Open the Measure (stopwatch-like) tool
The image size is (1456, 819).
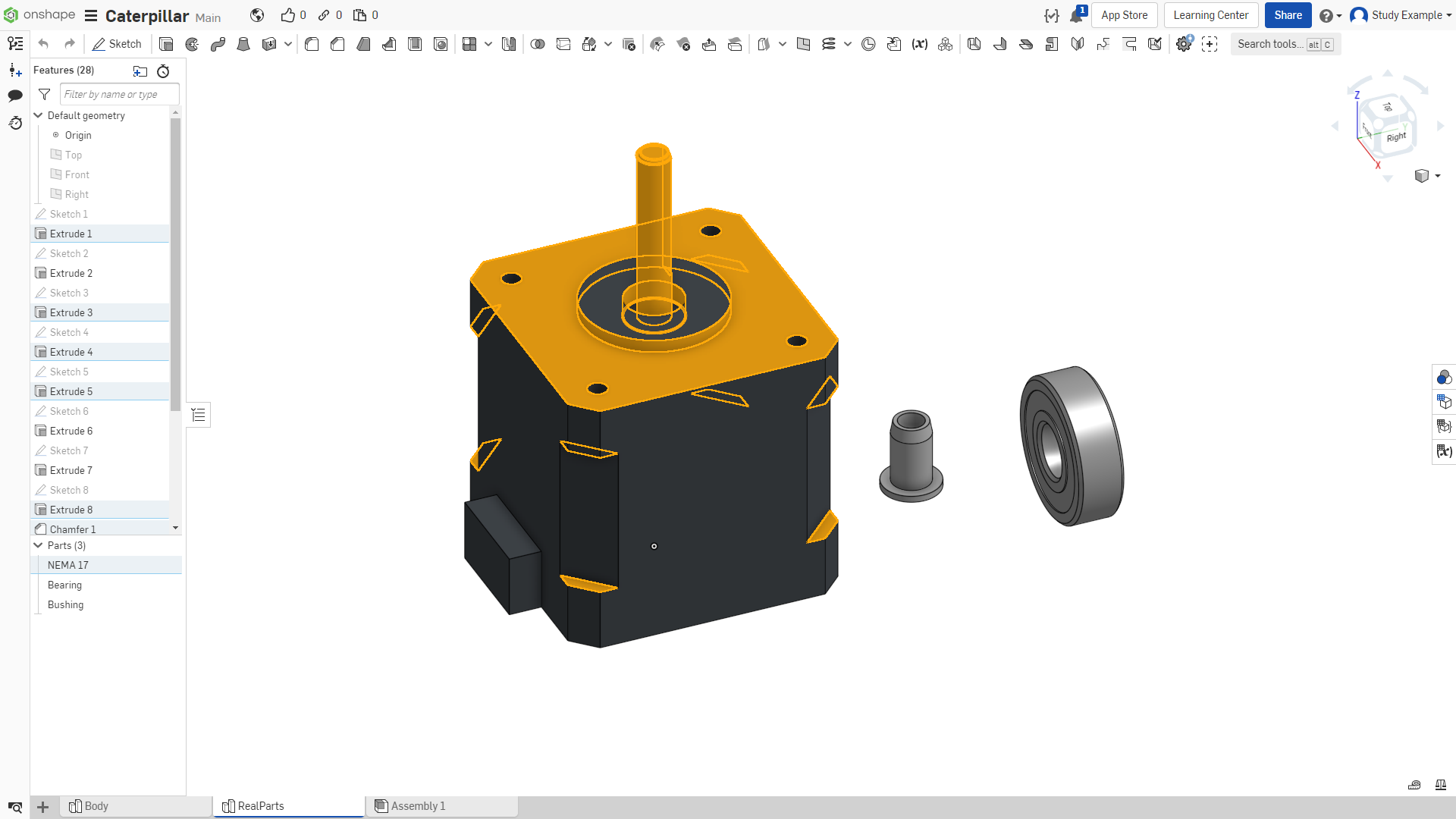[x=868, y=44]
